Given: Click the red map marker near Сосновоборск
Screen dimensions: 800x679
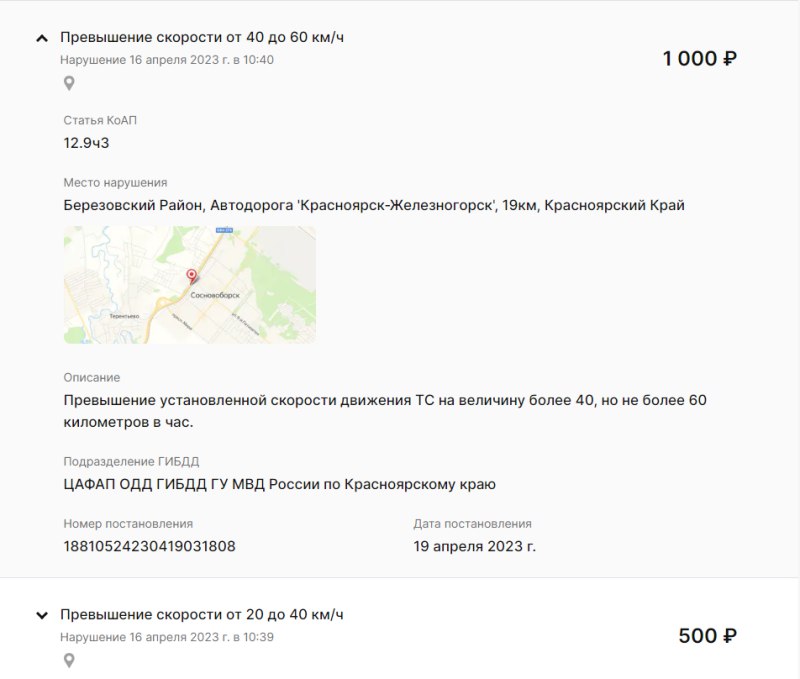Looking at the screenshot, I should (191, 276).
